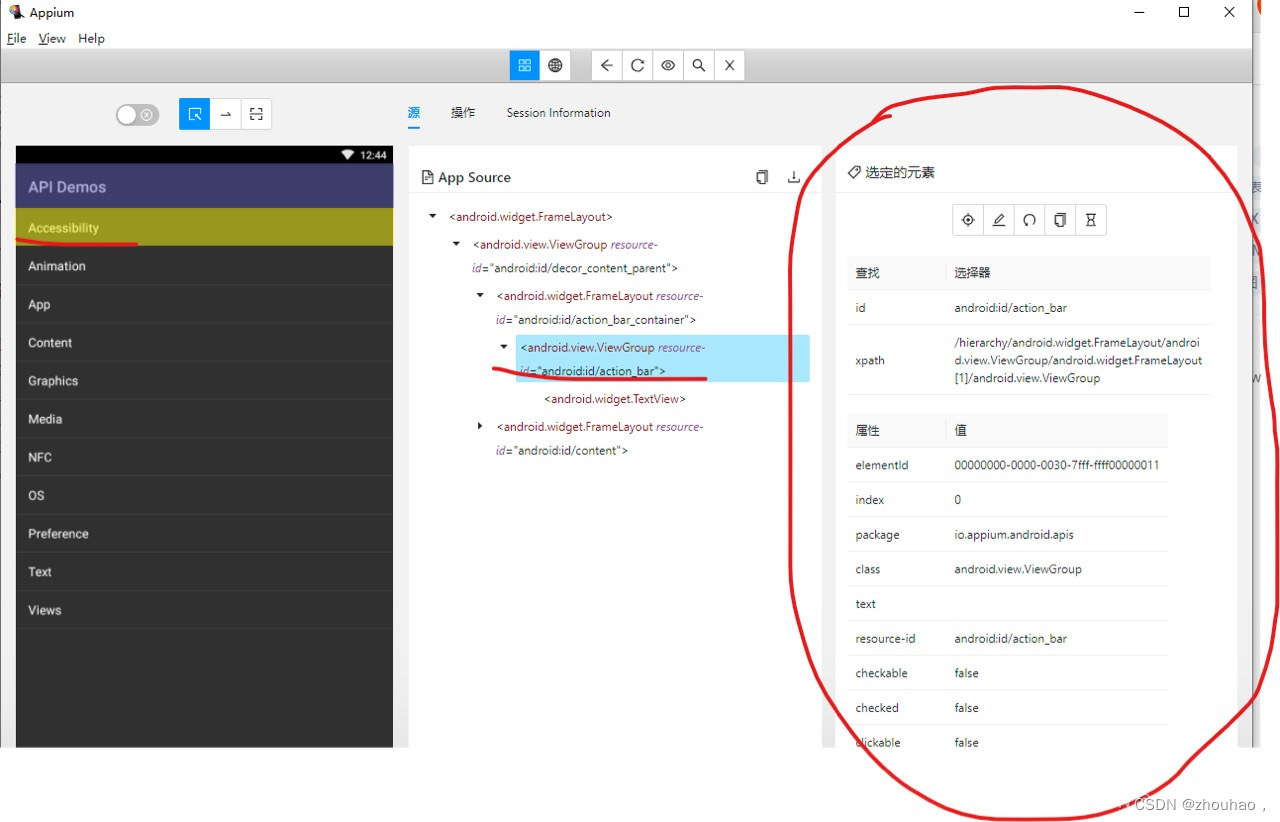Tap Graphics in the device list
Viewport: 1280px width, 822px height.
pos(204,381)
